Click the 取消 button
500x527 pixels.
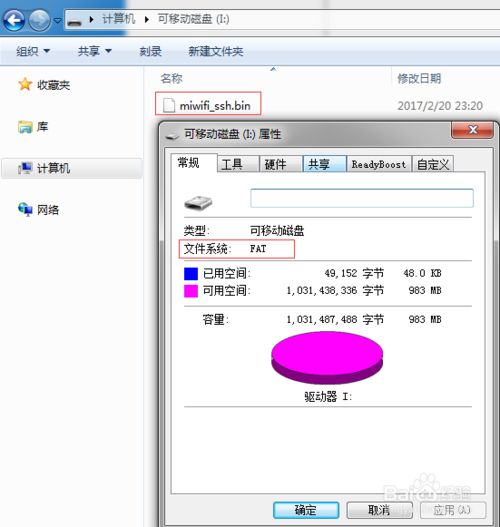pos(379,510)
